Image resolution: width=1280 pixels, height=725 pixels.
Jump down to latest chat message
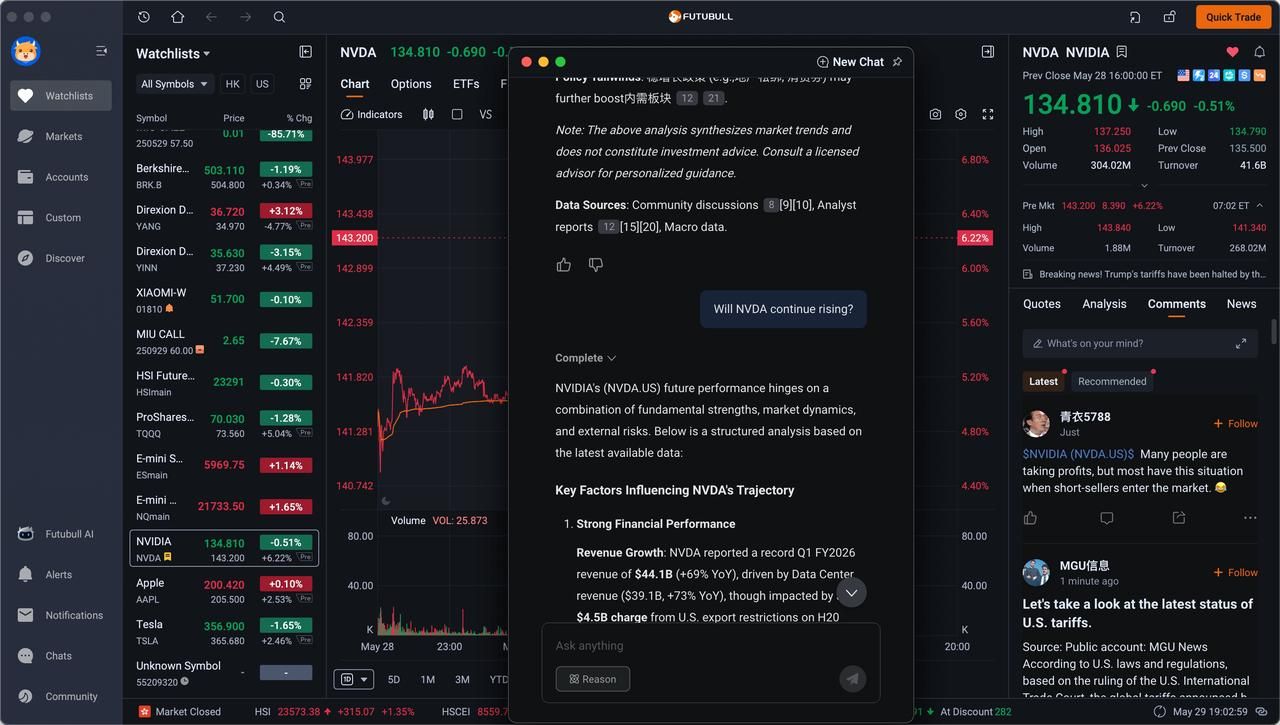tap(851, 592)
